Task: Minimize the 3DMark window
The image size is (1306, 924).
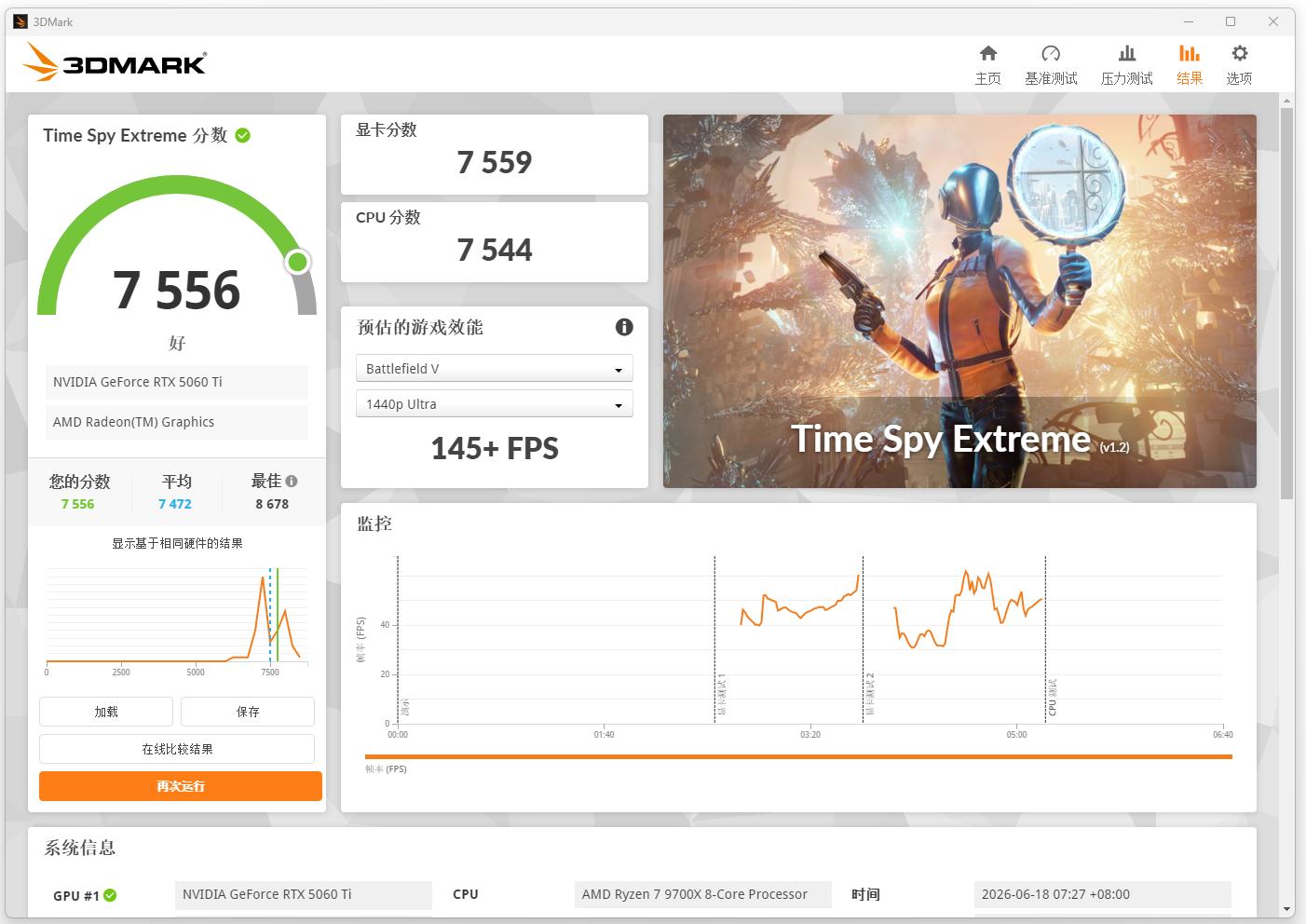Action: tap(1189, 21)
